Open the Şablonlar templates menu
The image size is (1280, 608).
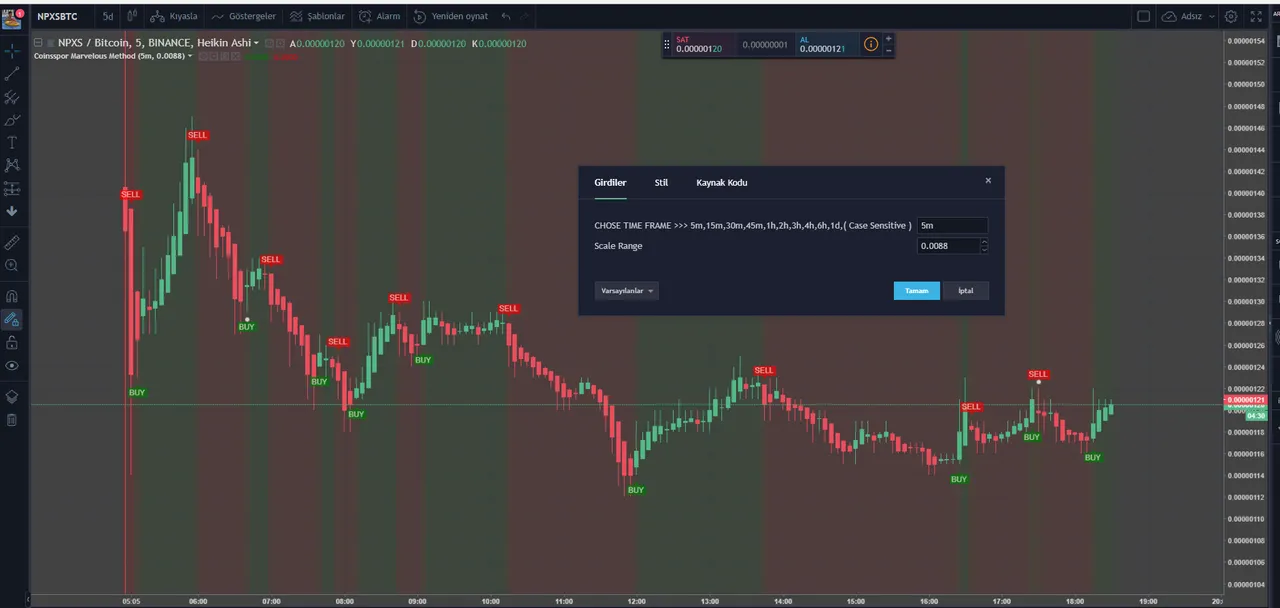[x=317, y=17]
